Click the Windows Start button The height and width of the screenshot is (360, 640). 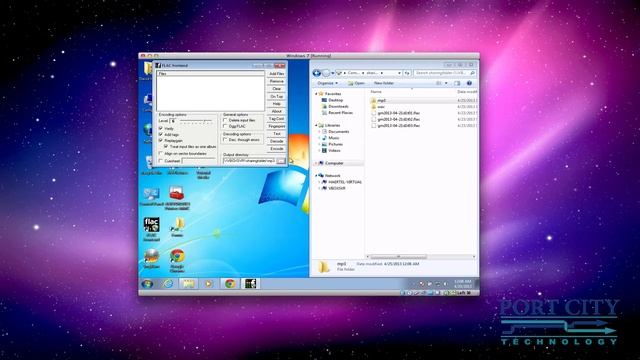click(x=147, y=284)
